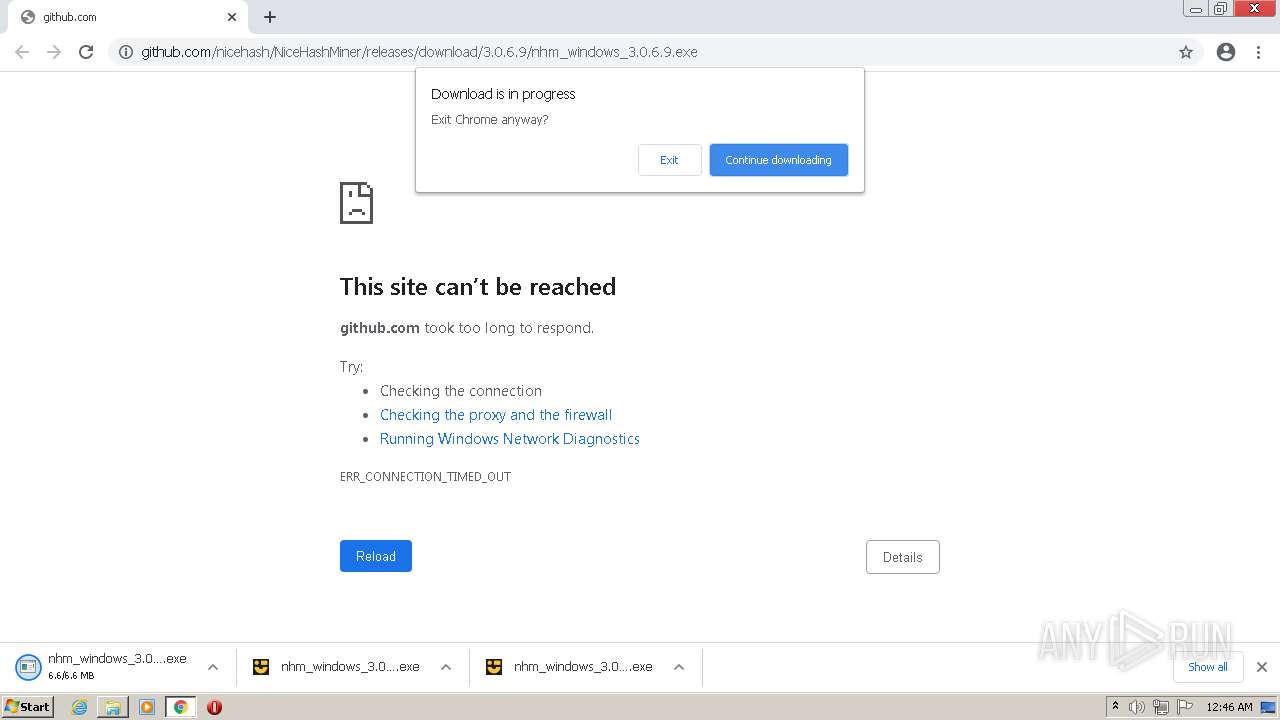Open Checking the proxy and the firewall link
Screen dimensions: 1280x720
click(x=496, y=415)
